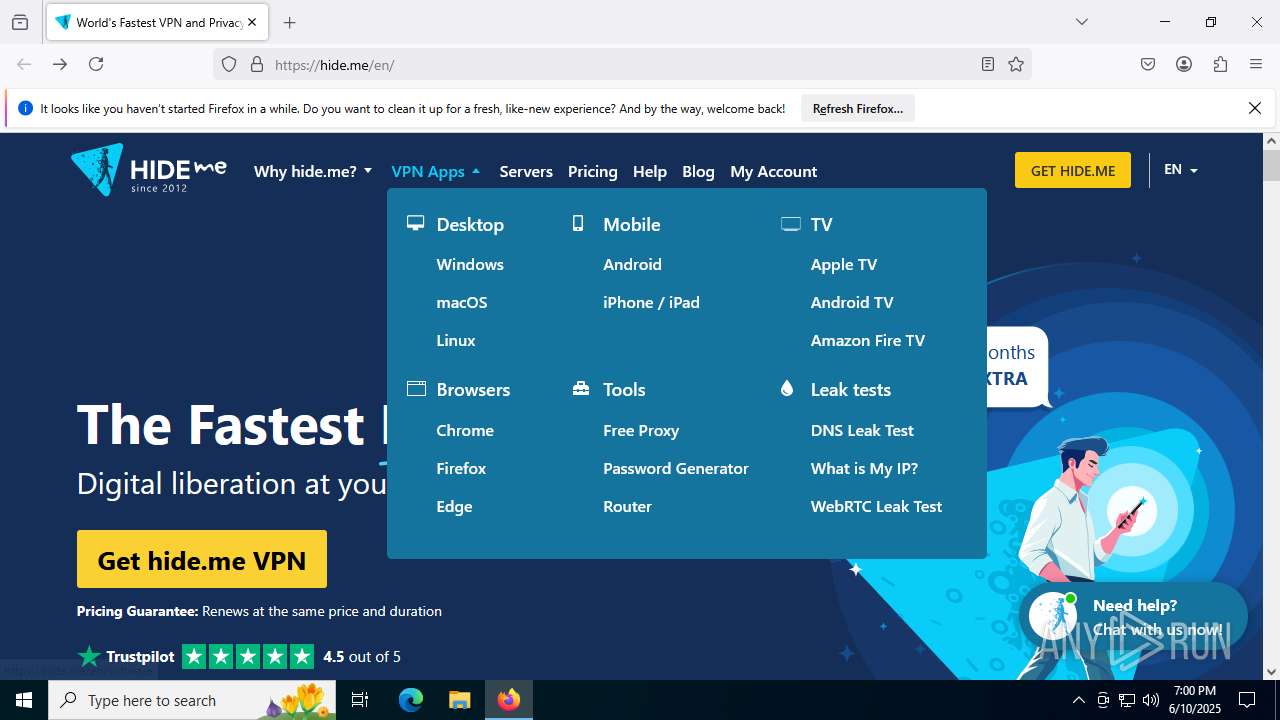Go forward with the browser arrow
The height and width of the screenshot is (720, 1280).
(x=60, y=64)
